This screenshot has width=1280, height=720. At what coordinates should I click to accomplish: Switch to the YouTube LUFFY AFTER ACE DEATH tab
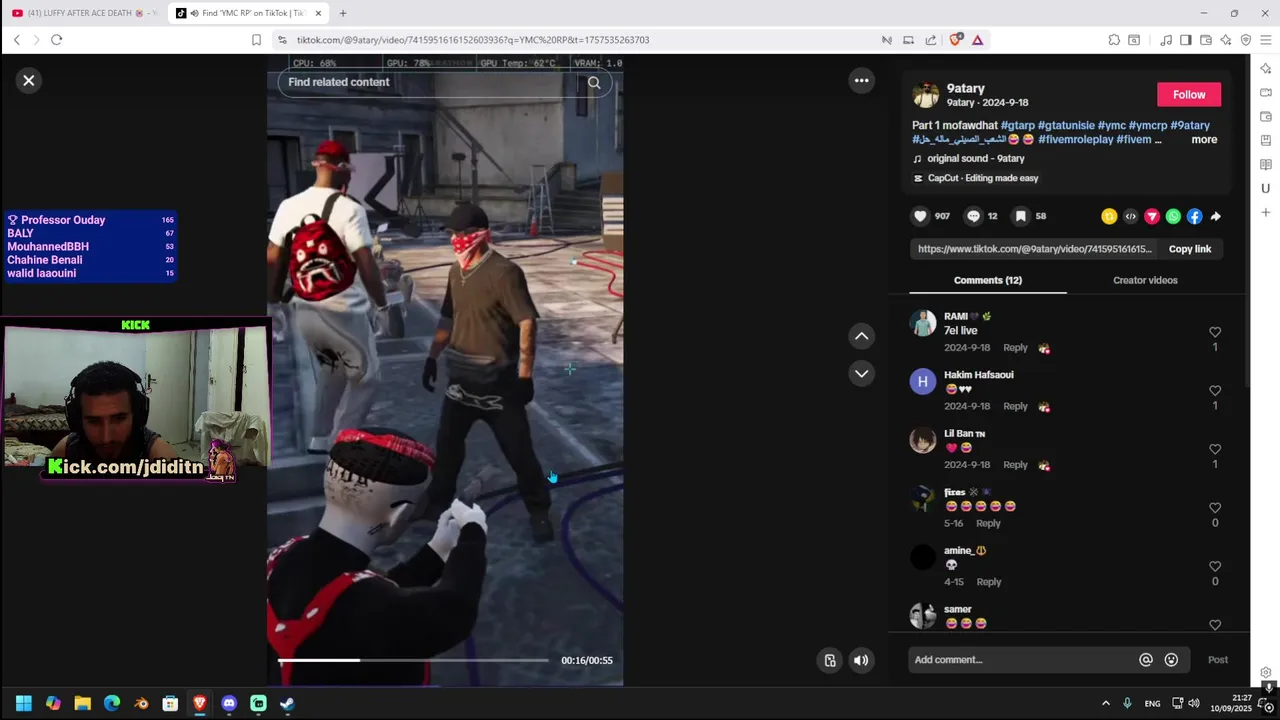coord(84,13)
